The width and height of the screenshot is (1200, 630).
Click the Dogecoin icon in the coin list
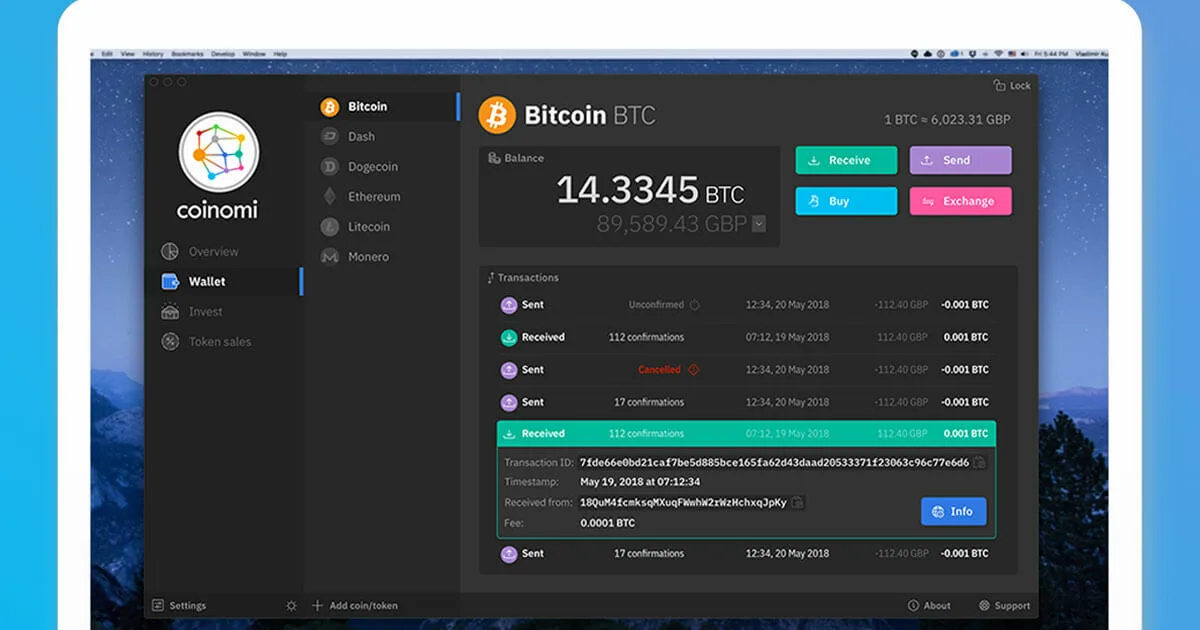tap(331, 166)
